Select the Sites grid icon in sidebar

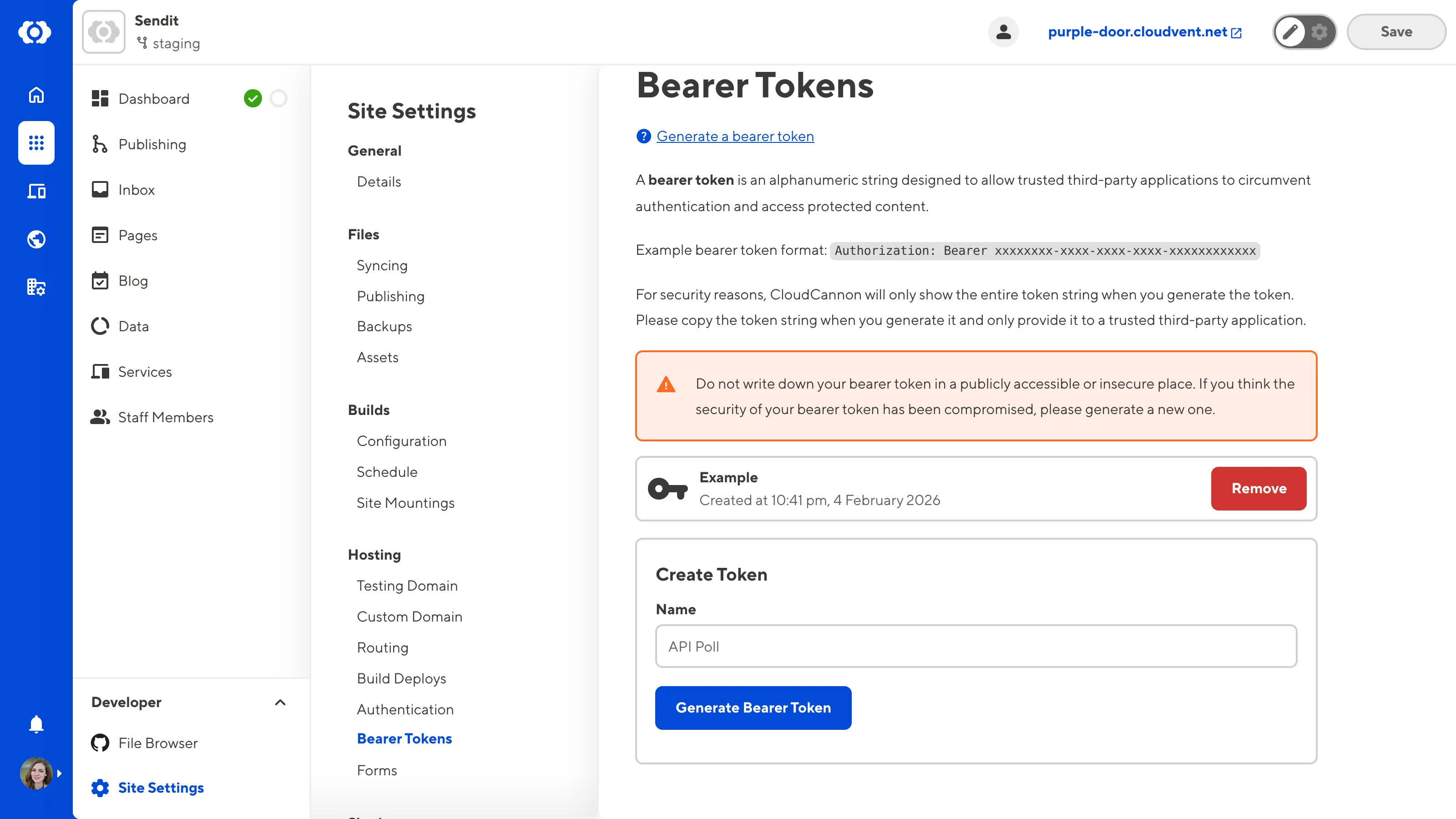click(35, 143)
